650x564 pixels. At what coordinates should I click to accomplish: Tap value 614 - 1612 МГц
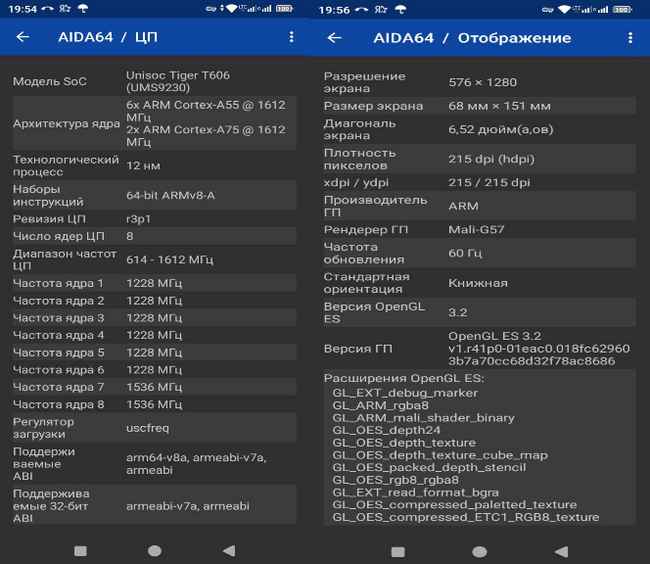click(x=170, y=259)
